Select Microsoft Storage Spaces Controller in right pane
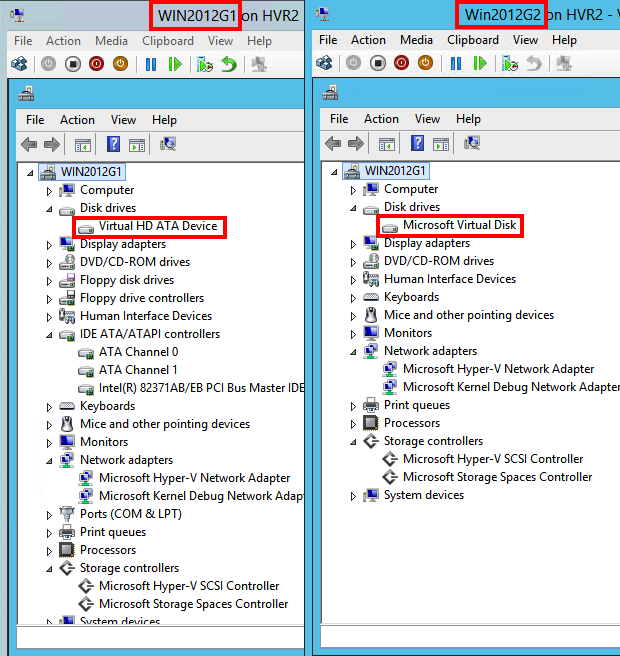 pos(497,477)
